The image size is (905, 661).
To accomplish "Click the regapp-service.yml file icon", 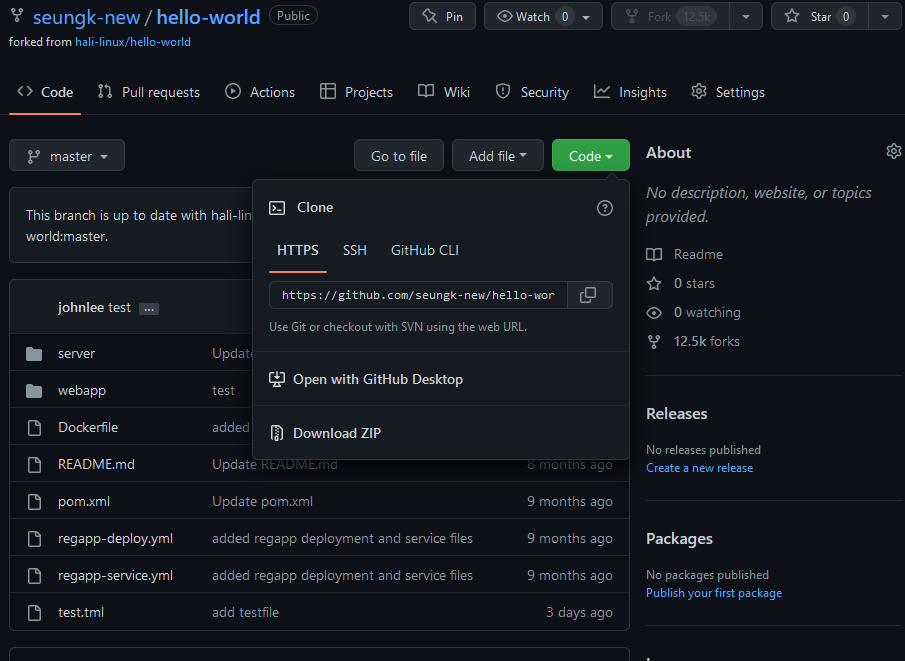I will (35, 576).
